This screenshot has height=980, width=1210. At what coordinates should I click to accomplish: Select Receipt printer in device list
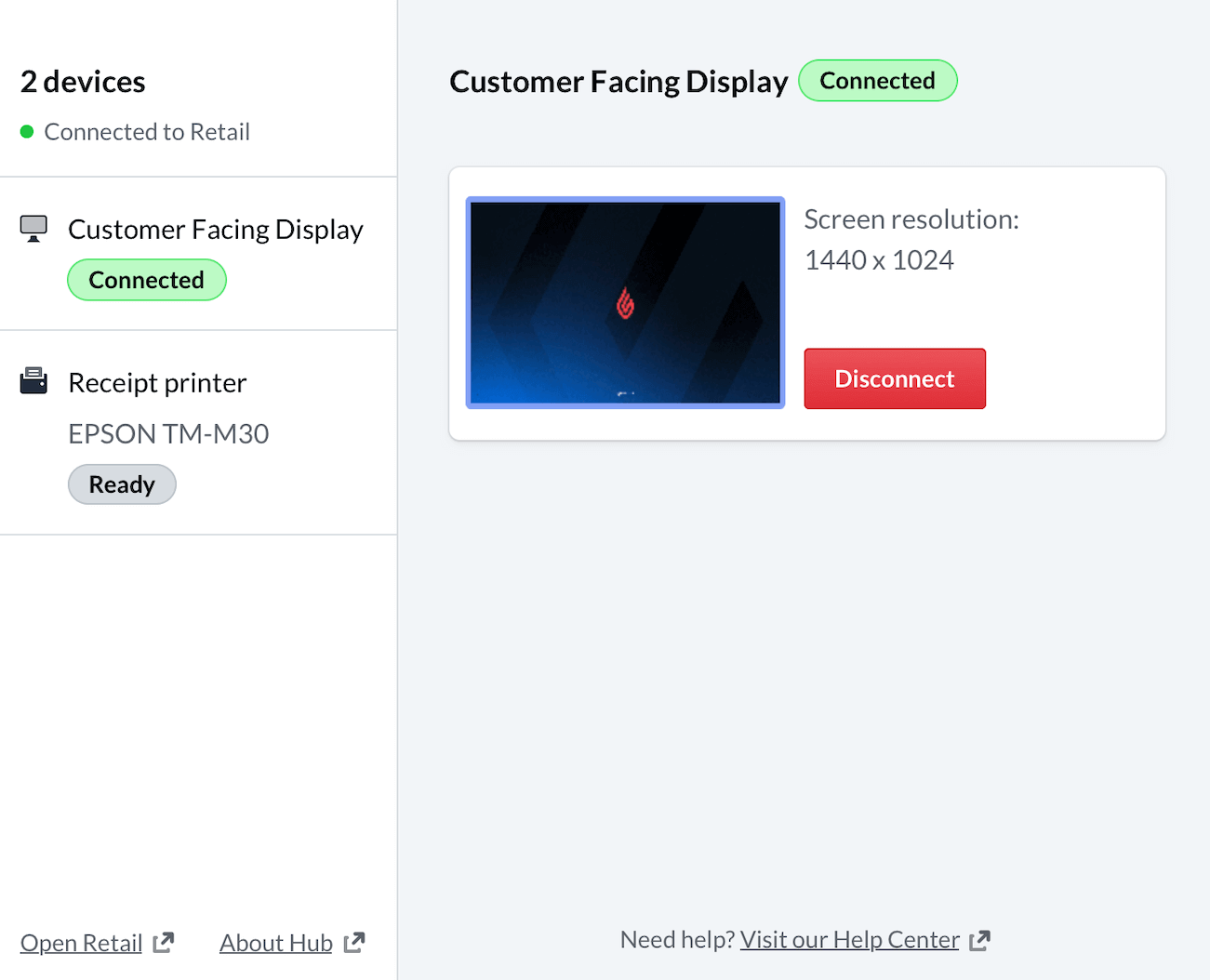tap(157, 383)
